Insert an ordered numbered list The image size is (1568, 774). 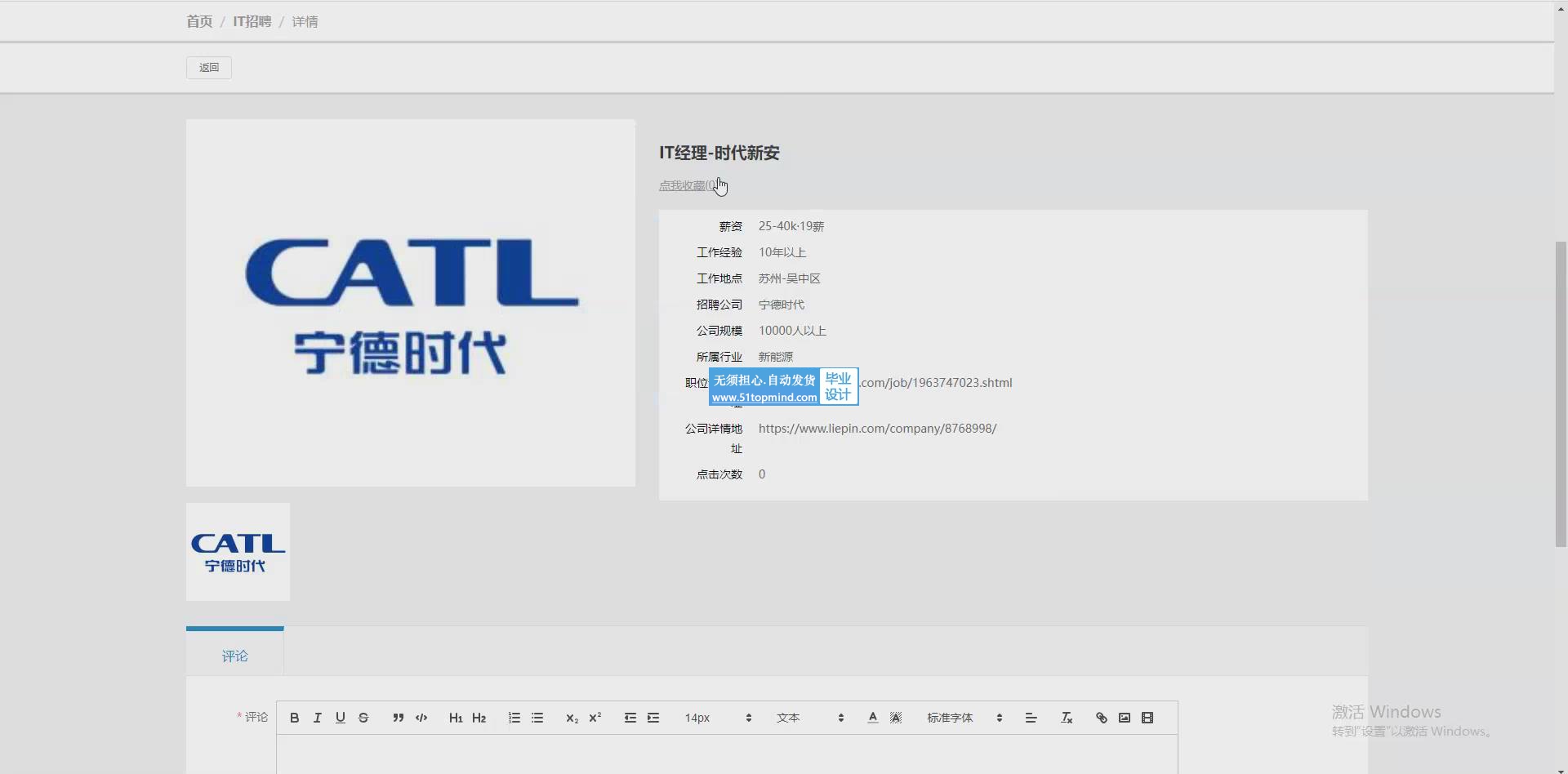pos(514,718)
